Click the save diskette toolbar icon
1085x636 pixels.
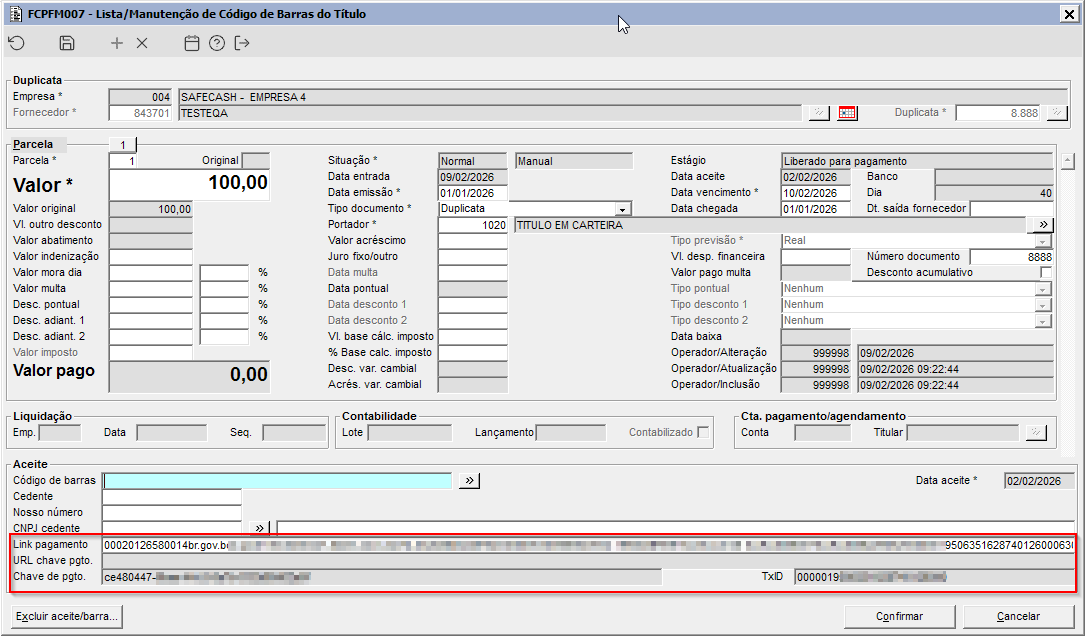pyautogui.click(x=66, y=43)
